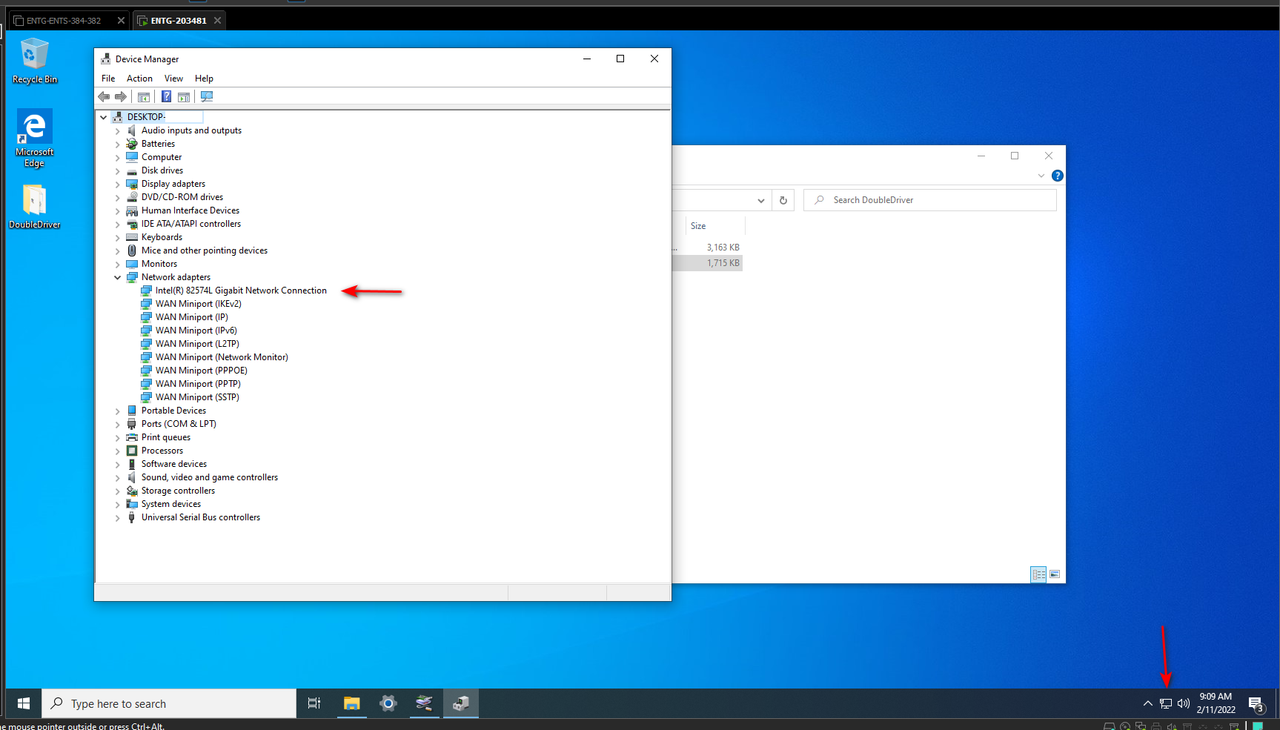Screen dimensions: 1280x730
Task: Switch Explorer to the large icons view
Action: tap(1054, 575)
